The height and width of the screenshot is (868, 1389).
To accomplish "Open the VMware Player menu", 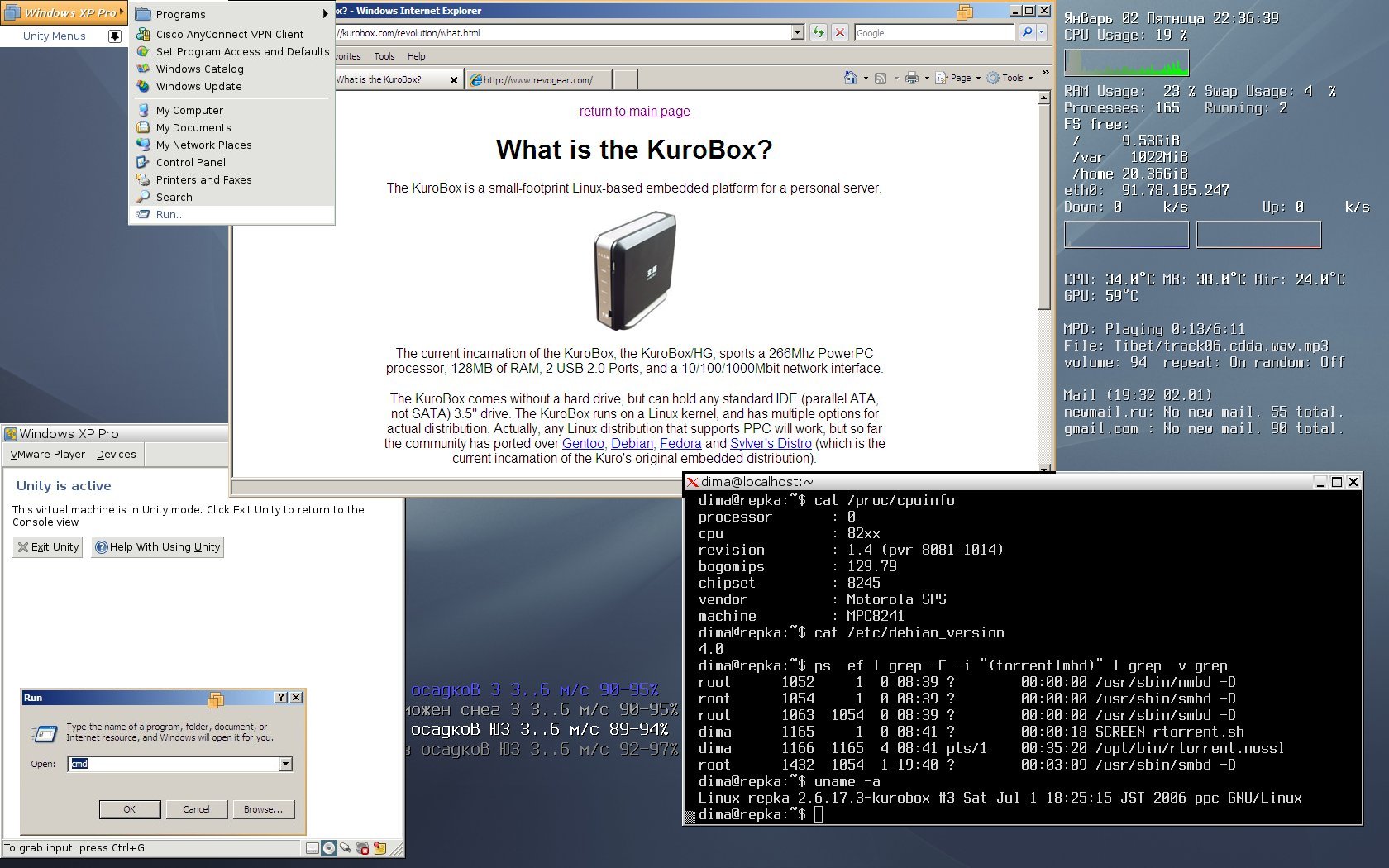I will tap(48, 454).
